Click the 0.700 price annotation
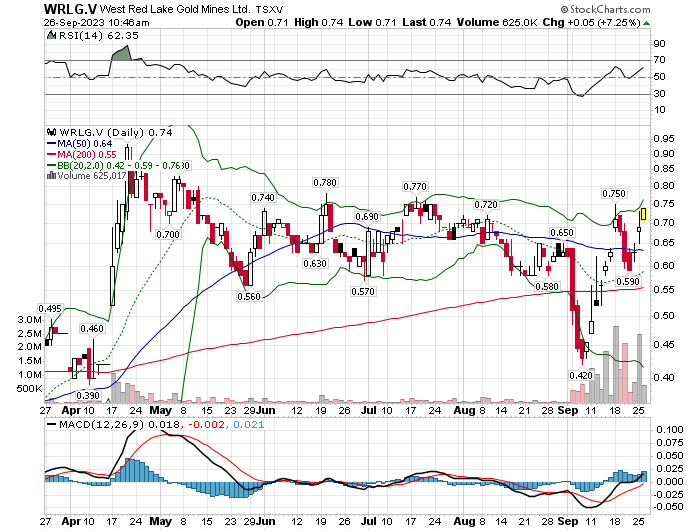 [168, 234]
